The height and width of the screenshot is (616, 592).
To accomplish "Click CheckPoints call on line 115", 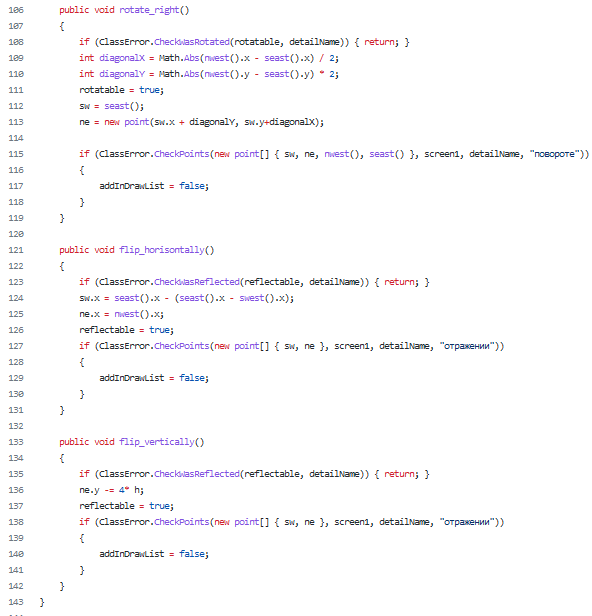I will click(x=181, y=154).
